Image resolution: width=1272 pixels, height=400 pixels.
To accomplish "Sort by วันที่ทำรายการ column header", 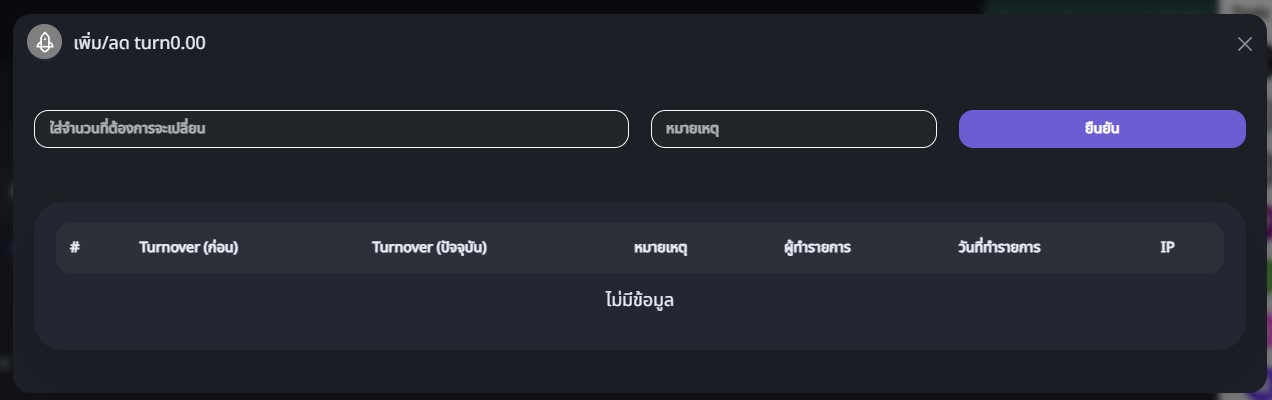I will click(x=998, y=247).
